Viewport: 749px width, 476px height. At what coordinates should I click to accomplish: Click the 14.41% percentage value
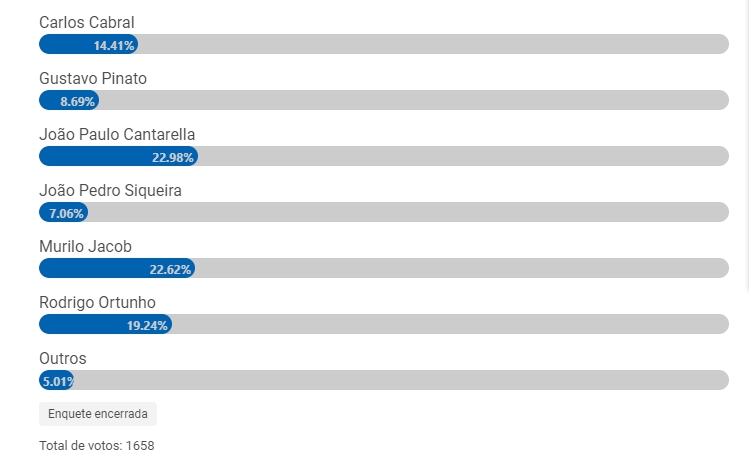tap(114, 45)
